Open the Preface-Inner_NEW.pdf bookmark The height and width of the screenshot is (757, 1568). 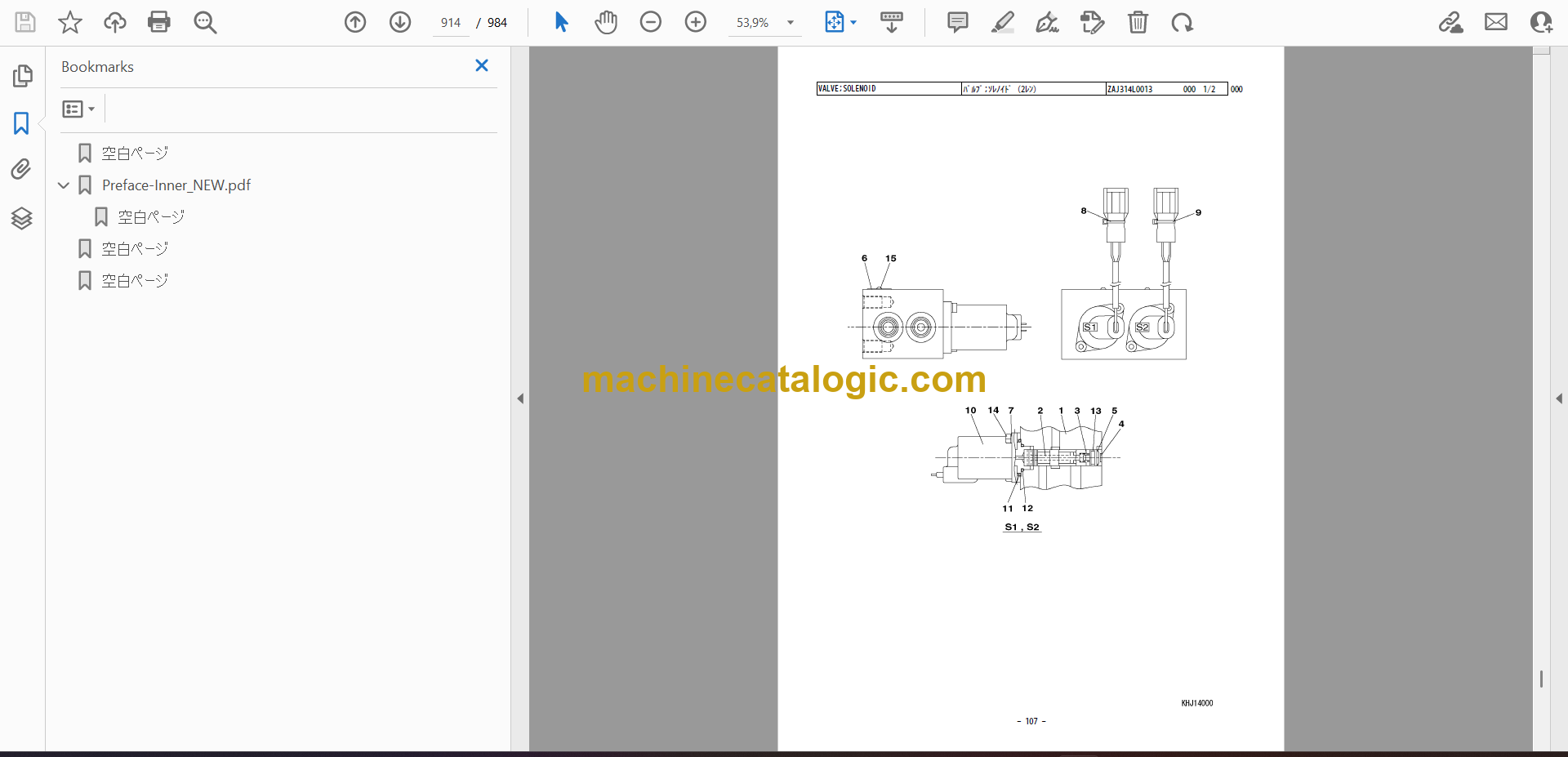(176, 185)
